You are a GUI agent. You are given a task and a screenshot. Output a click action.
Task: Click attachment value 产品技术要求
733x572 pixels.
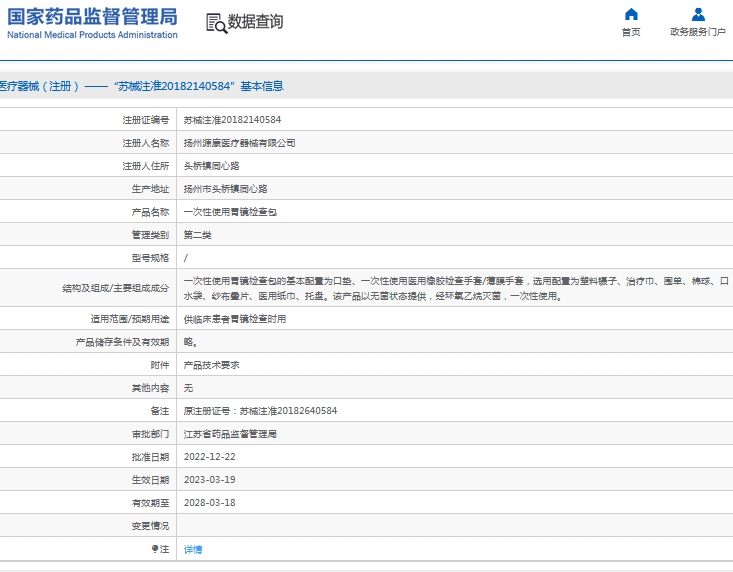coord(211,365)
